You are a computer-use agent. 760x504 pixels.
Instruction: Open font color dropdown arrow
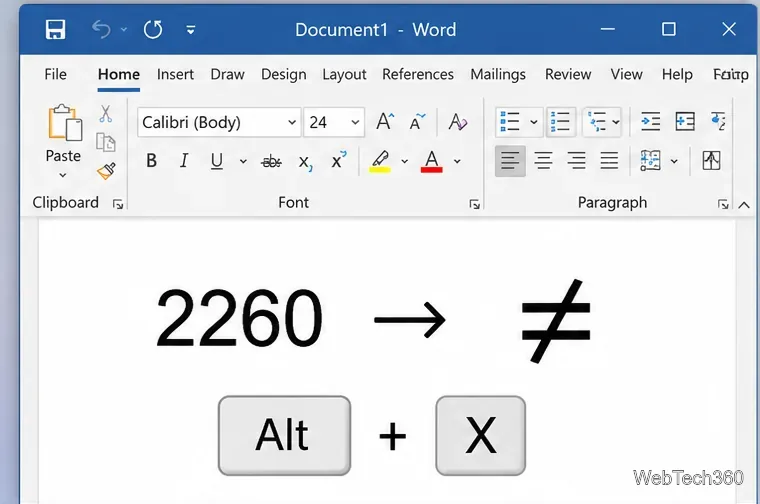(x=457, y=161)
